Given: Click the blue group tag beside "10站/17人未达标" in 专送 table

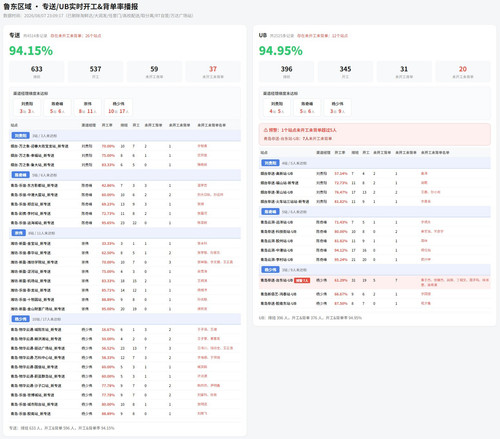Looking at the screenshot, I should tap(21, 319).
